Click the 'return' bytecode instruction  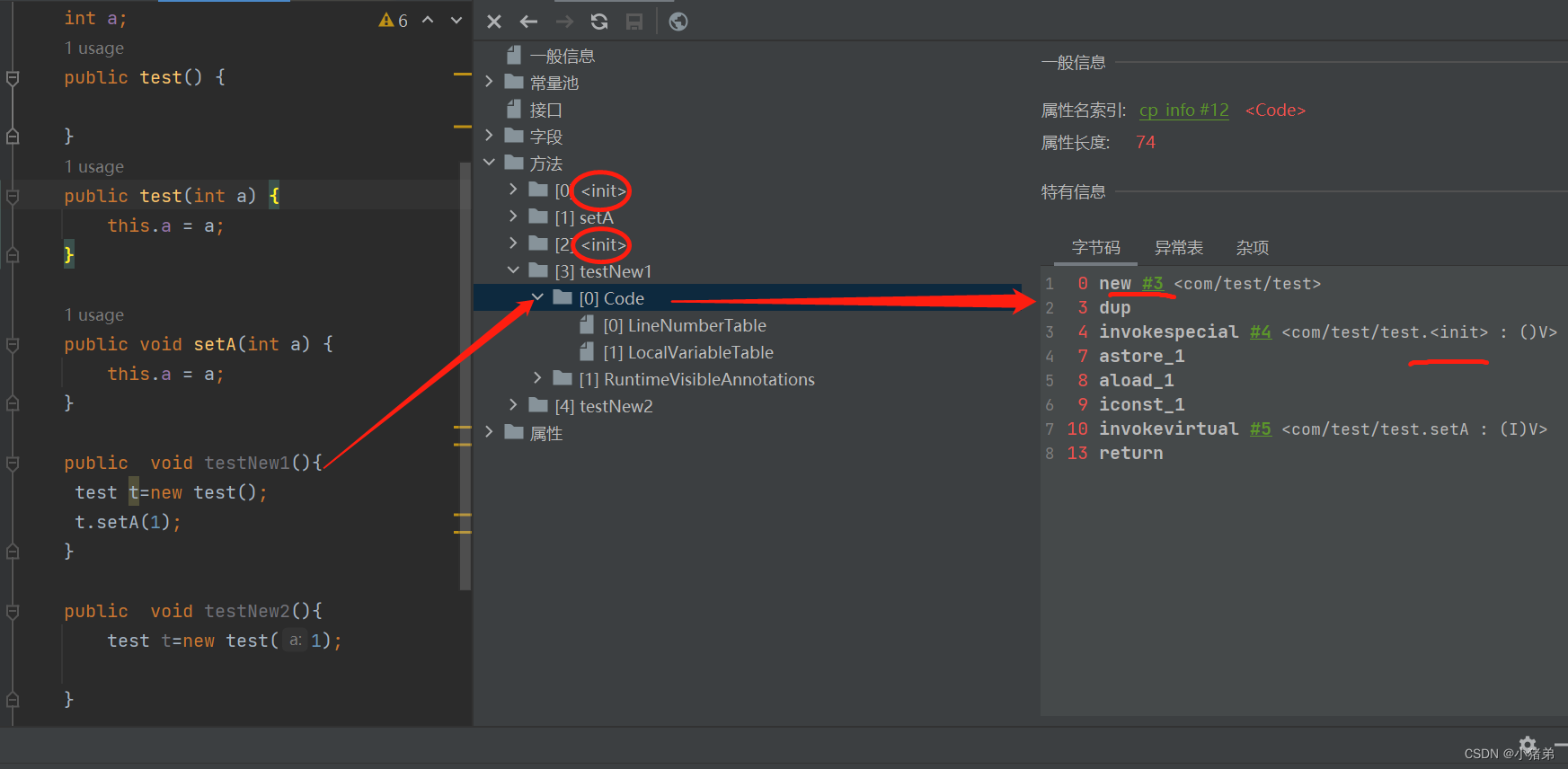1131,454
